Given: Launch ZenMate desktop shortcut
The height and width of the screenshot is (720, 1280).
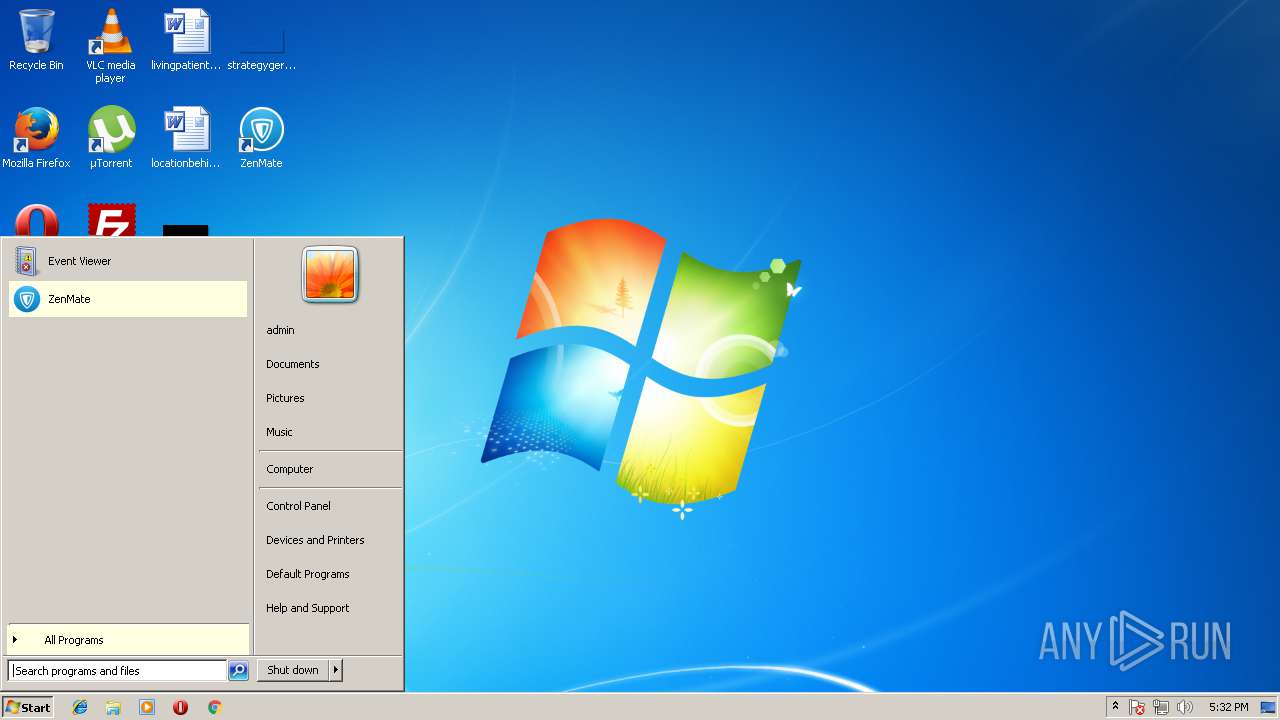Looking at the screenshot, I should pos(261,138).
